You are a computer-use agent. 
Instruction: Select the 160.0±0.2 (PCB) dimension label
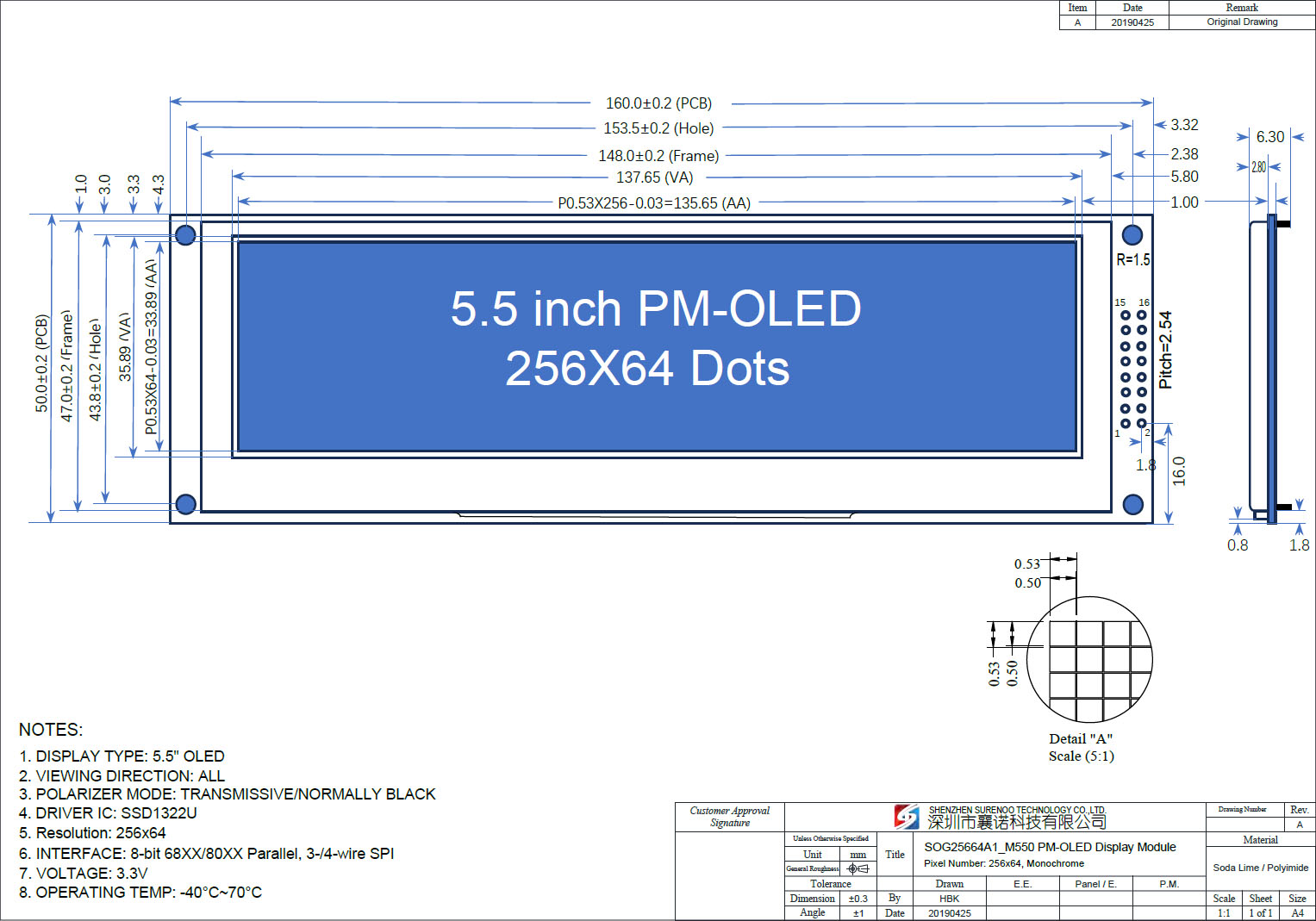coord(658,103)
